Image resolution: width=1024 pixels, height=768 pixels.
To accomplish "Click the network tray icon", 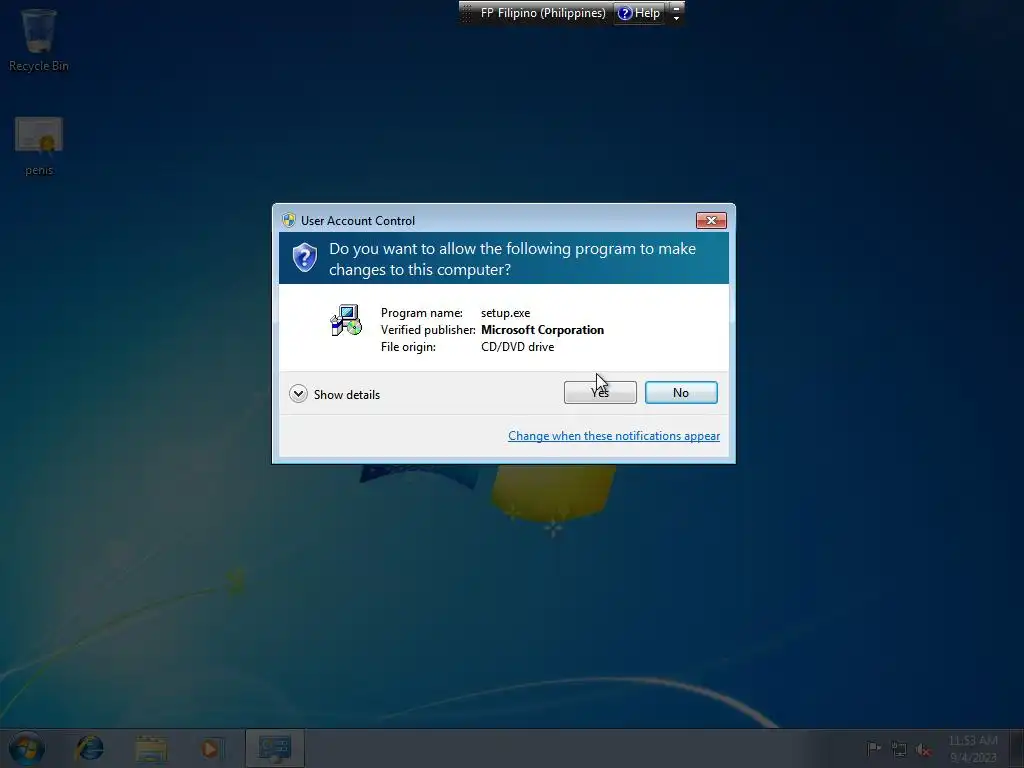I will (899, 749).
